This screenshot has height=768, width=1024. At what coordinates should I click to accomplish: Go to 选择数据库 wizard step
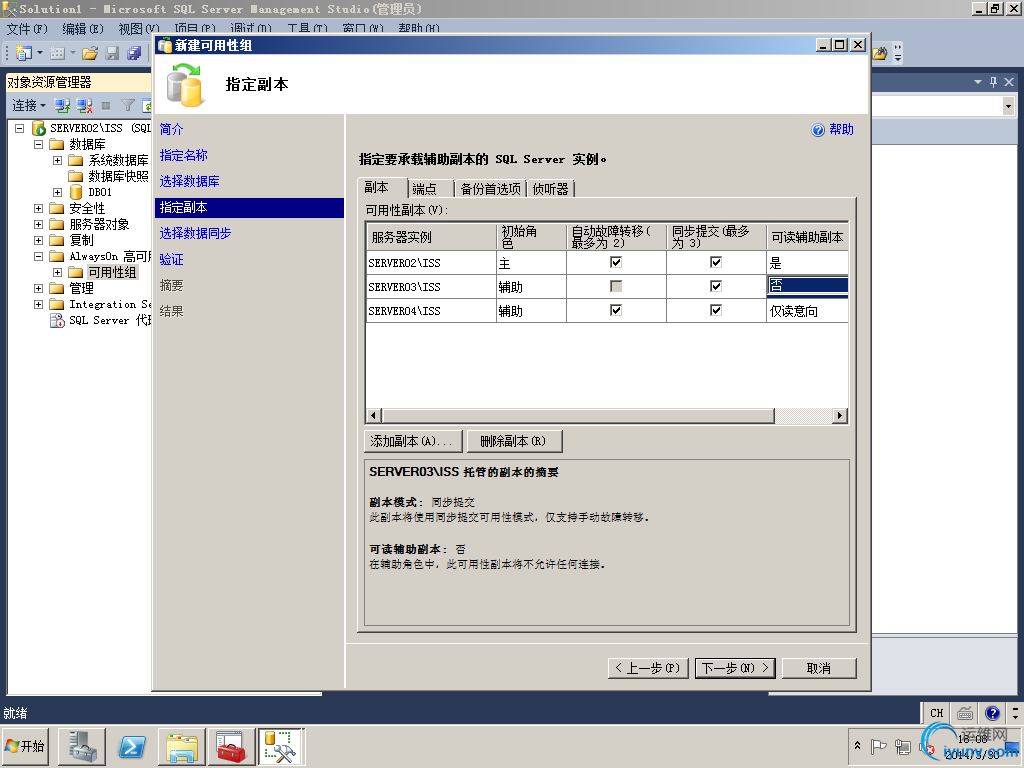point(189,182)
